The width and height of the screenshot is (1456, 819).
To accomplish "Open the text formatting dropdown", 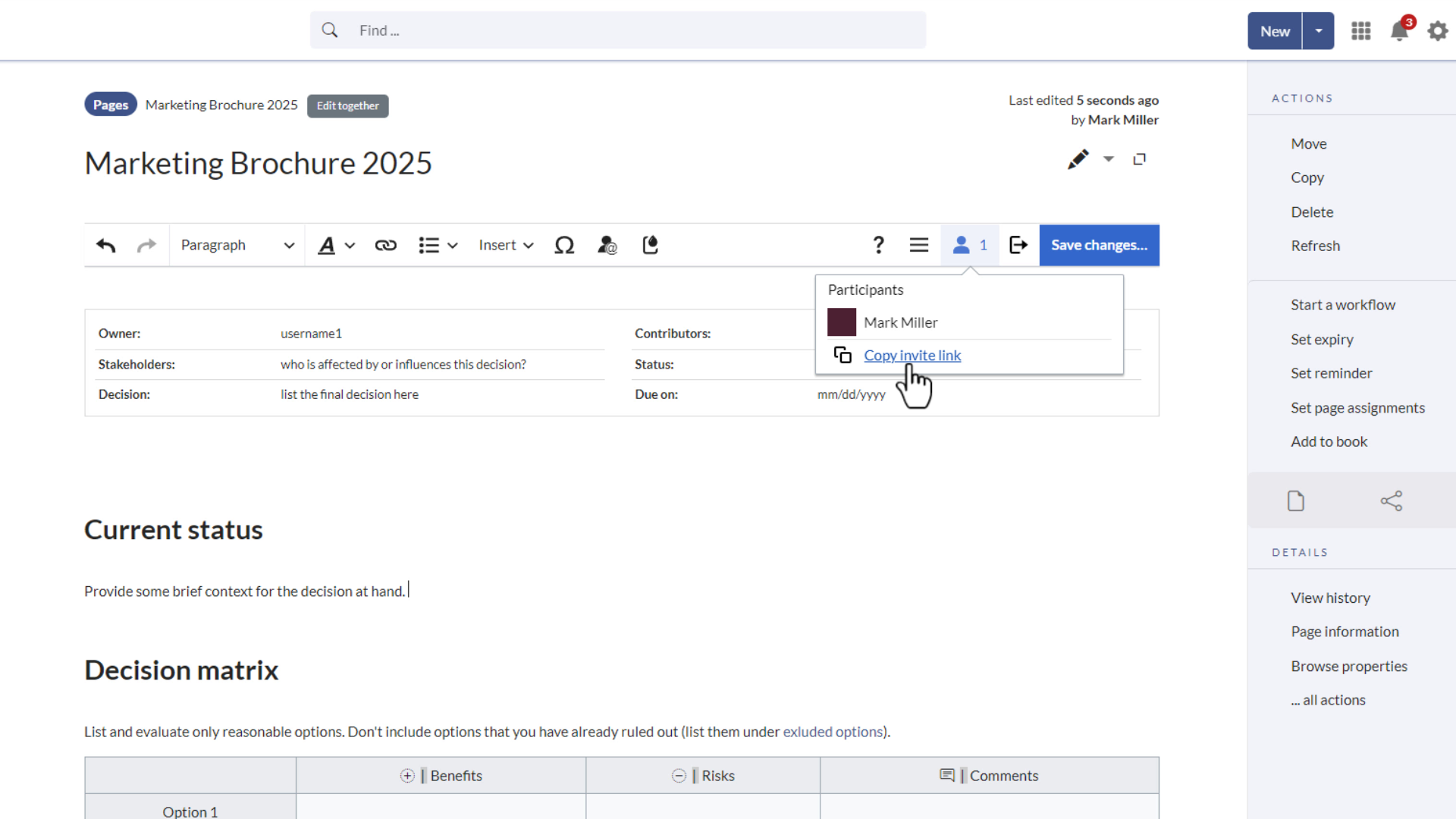I will [336, 245].
